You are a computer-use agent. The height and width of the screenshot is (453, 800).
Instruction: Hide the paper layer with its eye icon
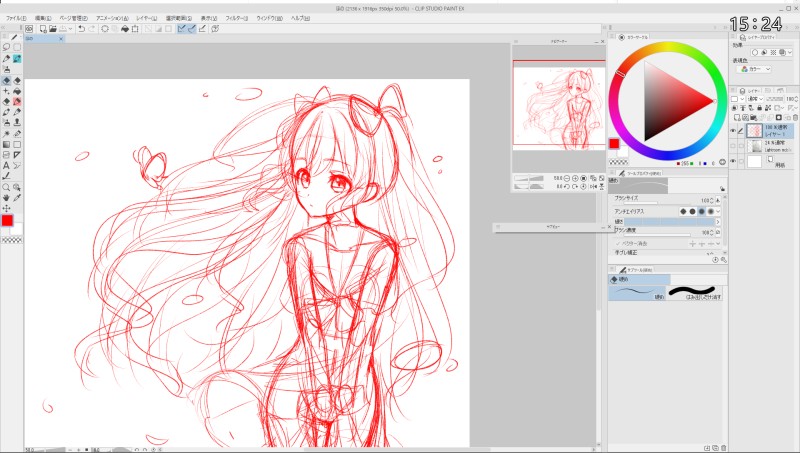click(x=733, y=161)
